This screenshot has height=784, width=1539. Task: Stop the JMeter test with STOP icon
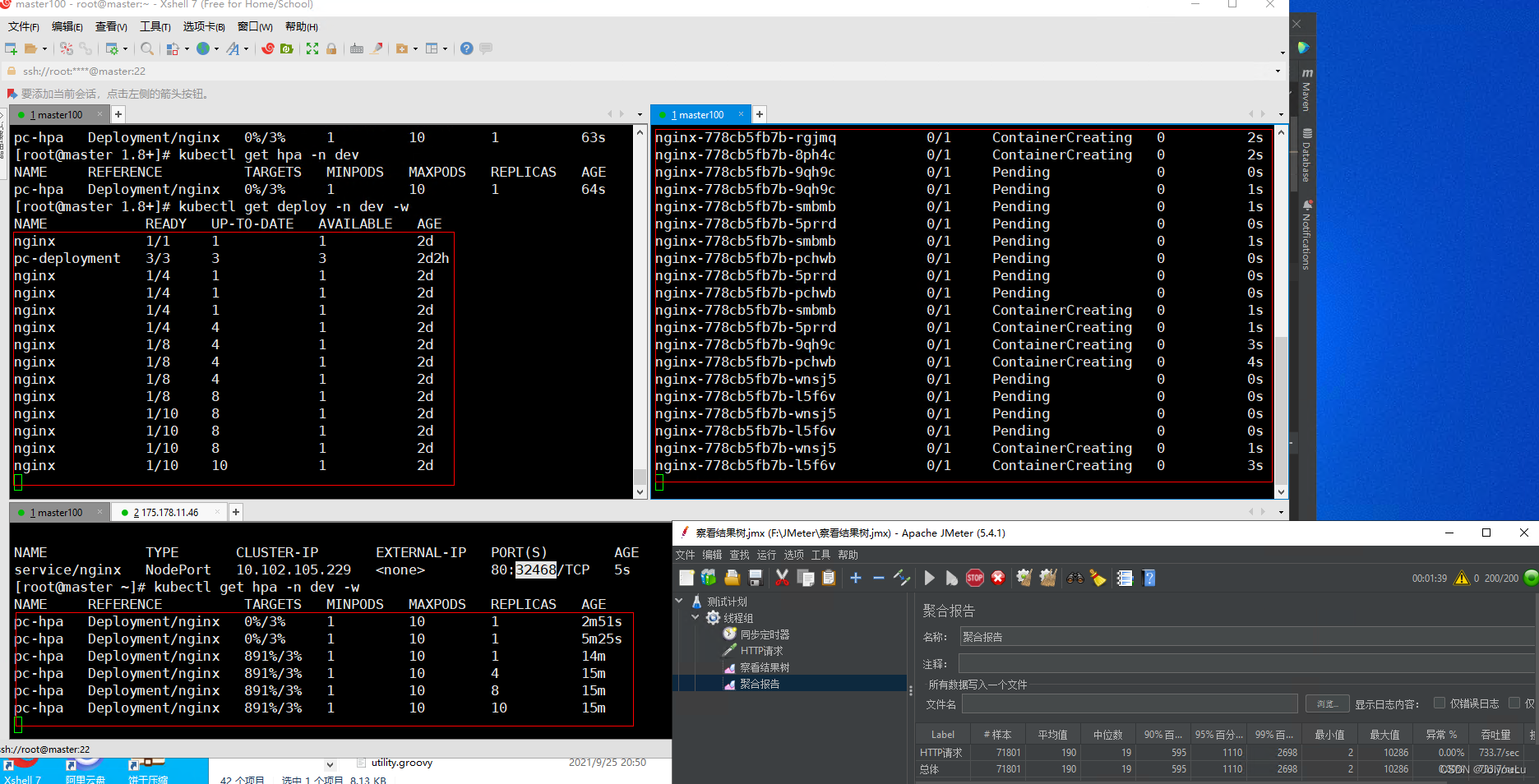coord(975,578)
